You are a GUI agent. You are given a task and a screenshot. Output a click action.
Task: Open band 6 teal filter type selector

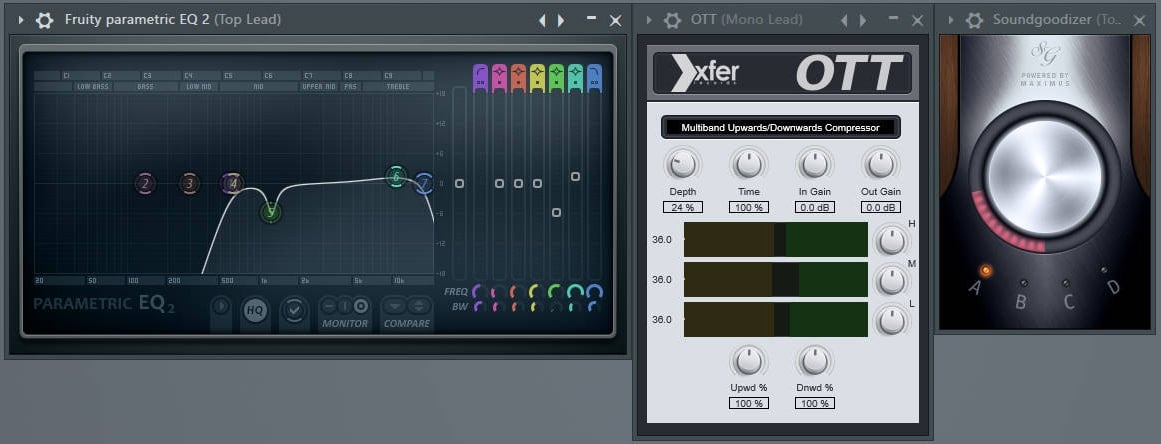[x=575, y=78]
